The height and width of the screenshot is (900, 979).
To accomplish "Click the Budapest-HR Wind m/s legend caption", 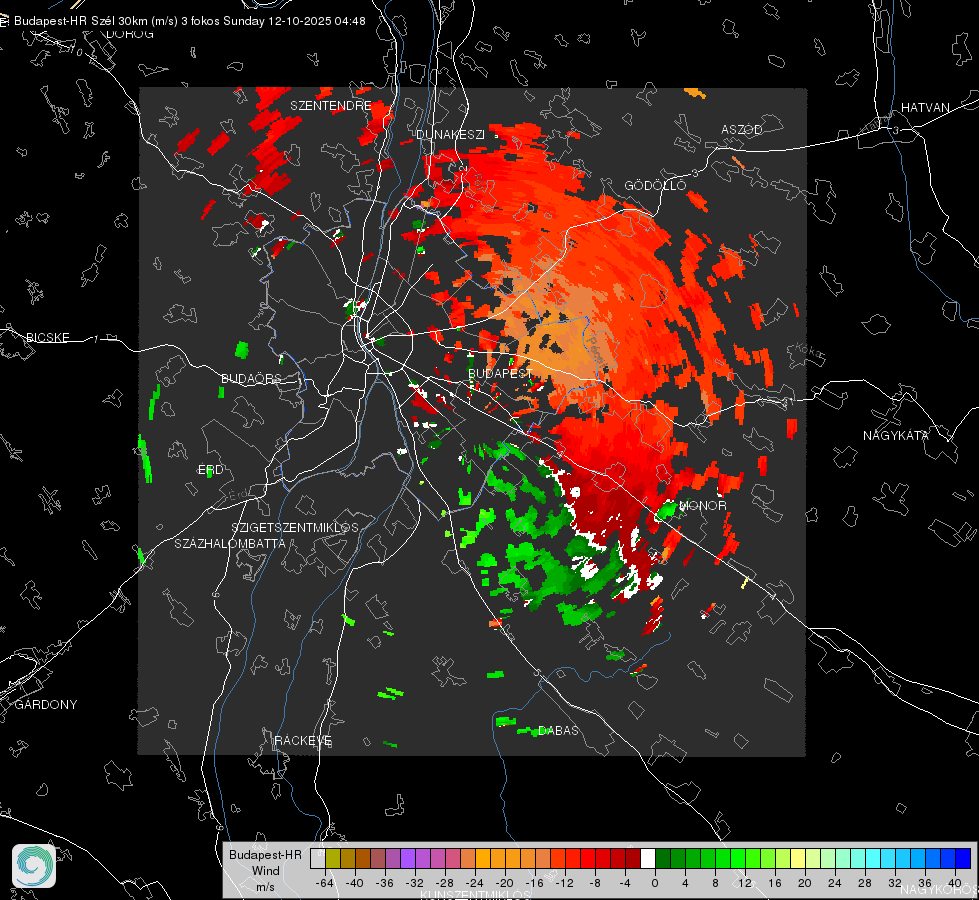I will coord(265,871).
